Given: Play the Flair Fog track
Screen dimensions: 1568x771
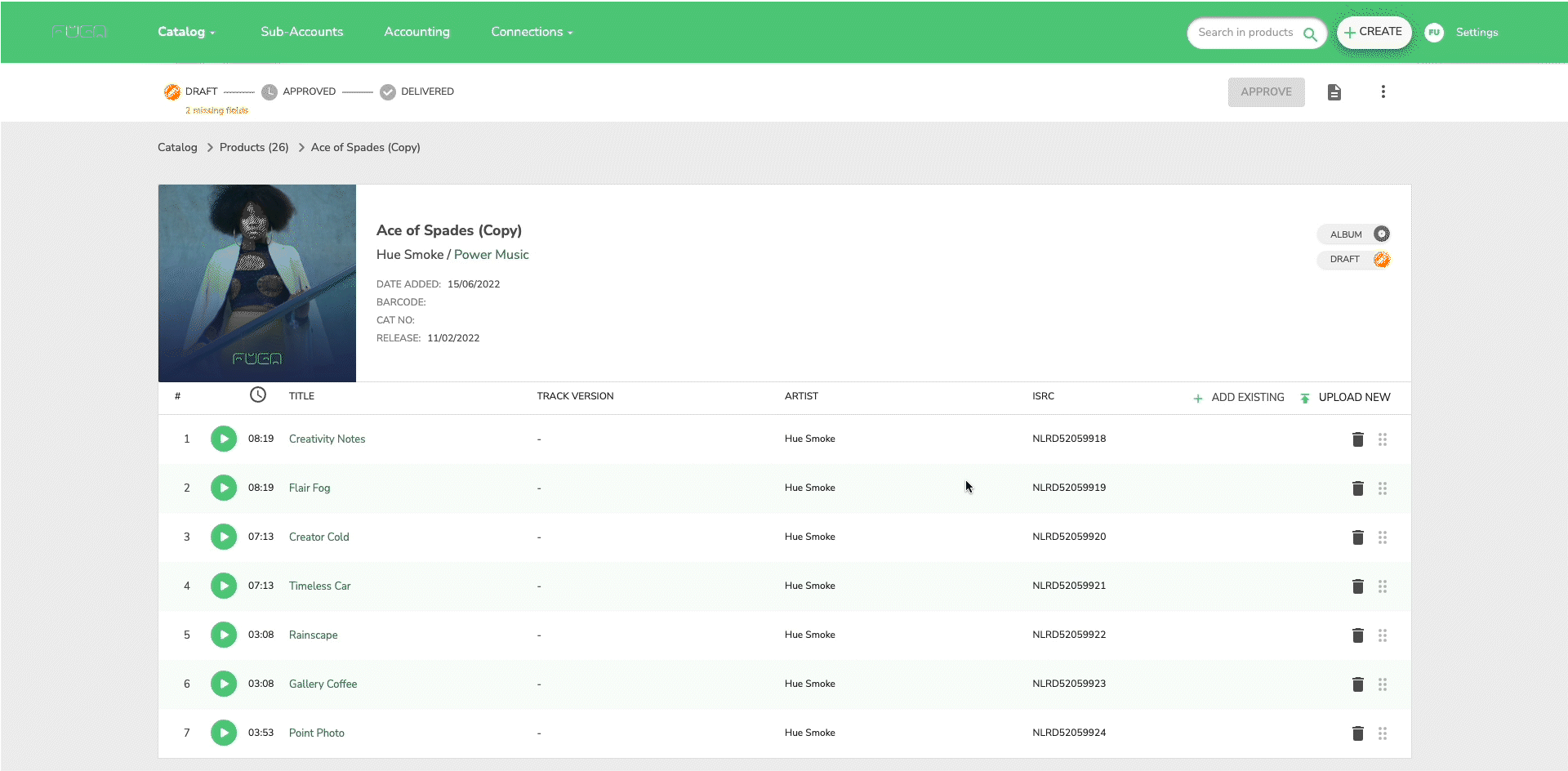Looking at the screenshot, I should (x=224, y=488).
